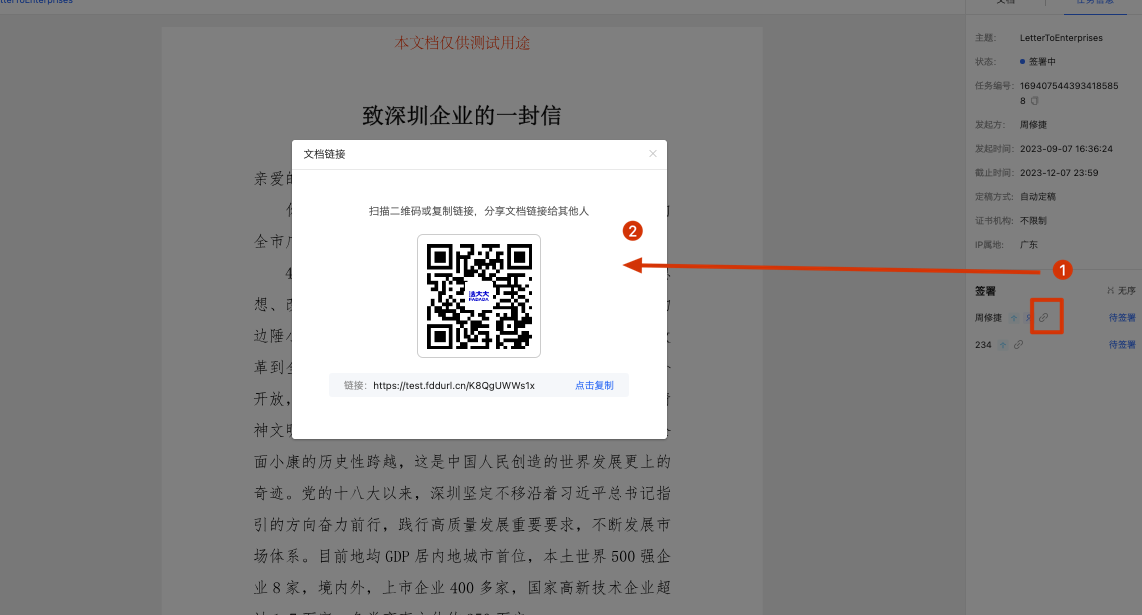Click the 广东 IP location value
Image resolution: width=1142 pixels, height=615 pixels.
click(x=1028, y=245)
